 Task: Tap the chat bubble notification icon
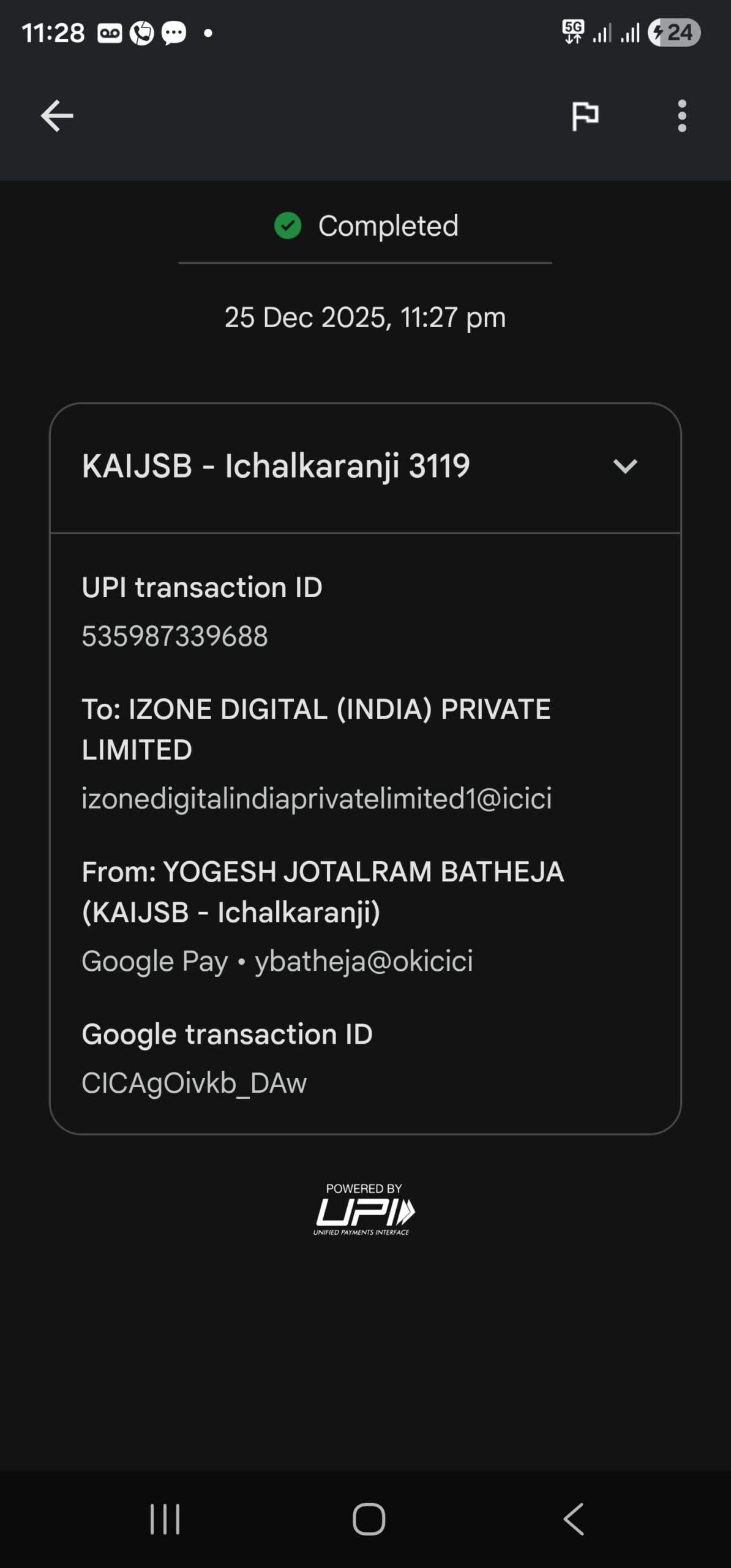(x=173, y=33)
